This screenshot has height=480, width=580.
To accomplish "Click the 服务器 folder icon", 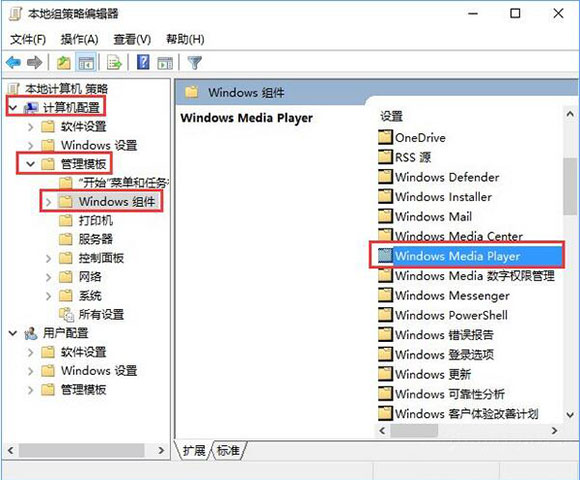I will (65, 239).
